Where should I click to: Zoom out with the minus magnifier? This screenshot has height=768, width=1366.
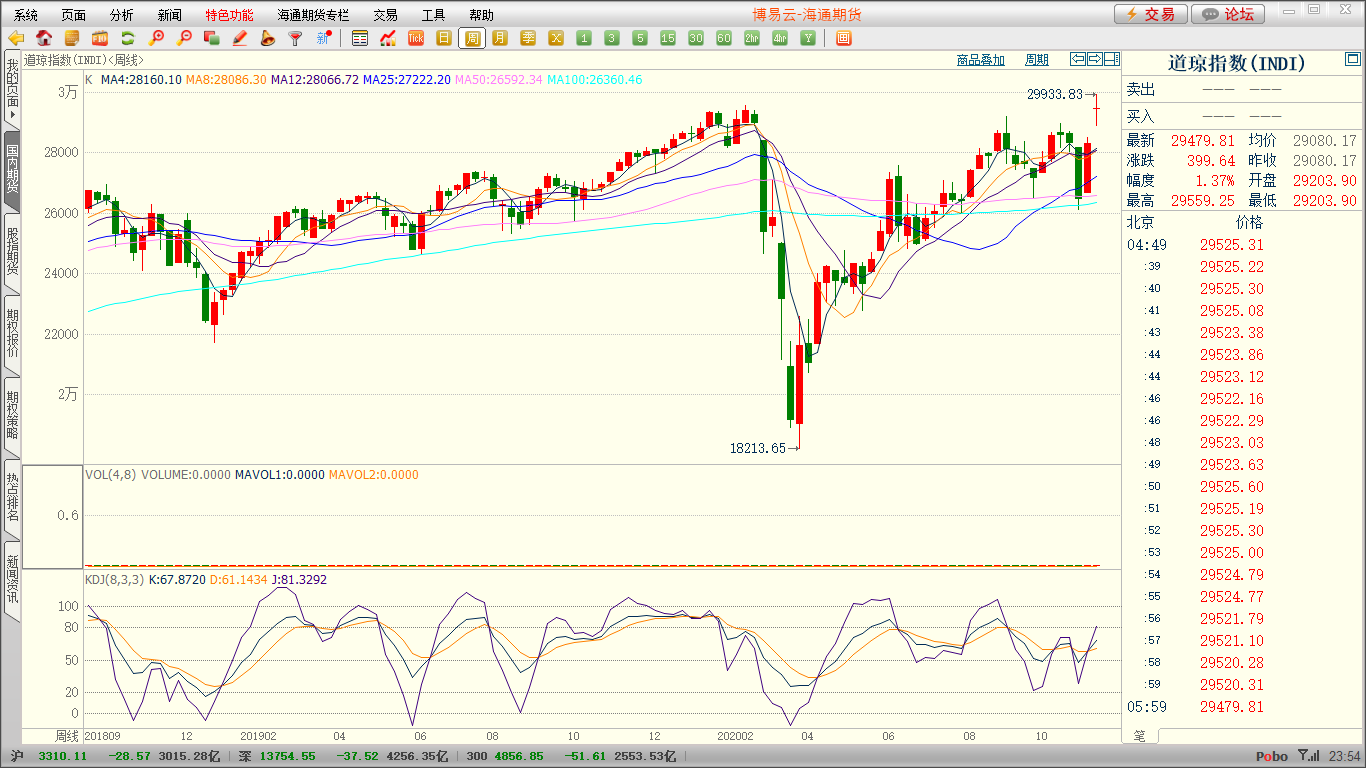(184, 38)
